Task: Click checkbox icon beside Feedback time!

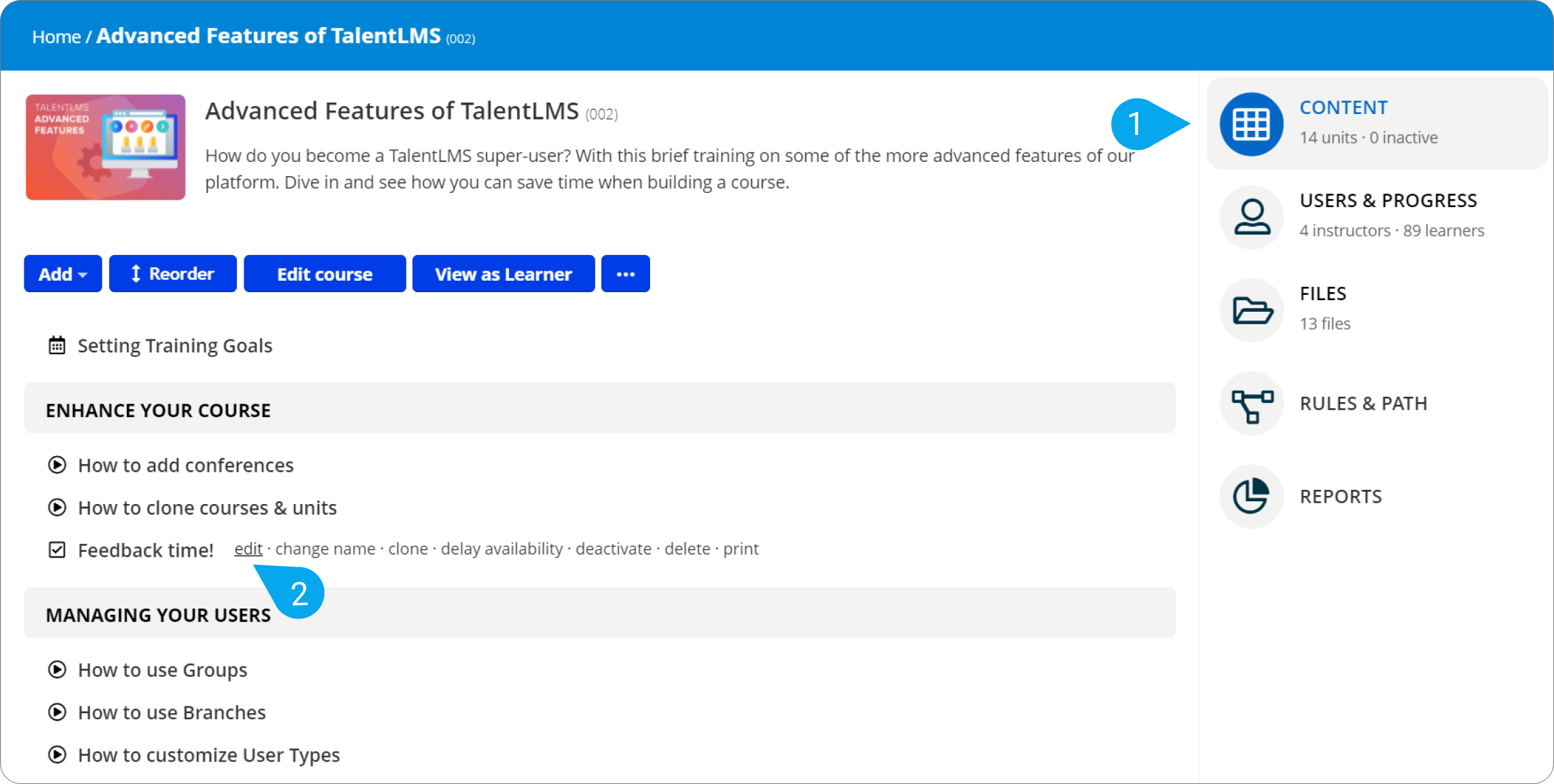Action: point(57,551)
